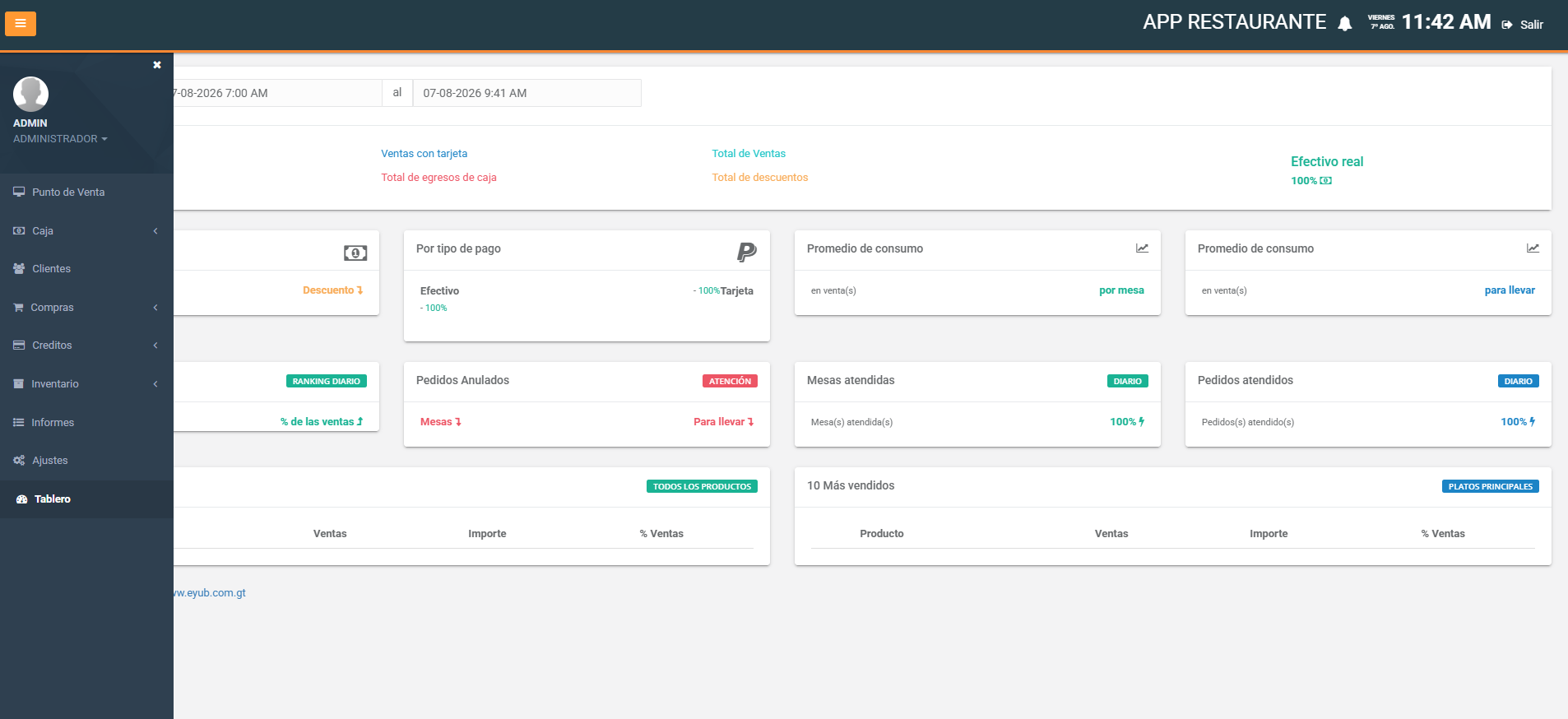Expand the Compras submenu chevron
Screen dimensions: 1568x719
pyautogui.click(x=155, y=308)
